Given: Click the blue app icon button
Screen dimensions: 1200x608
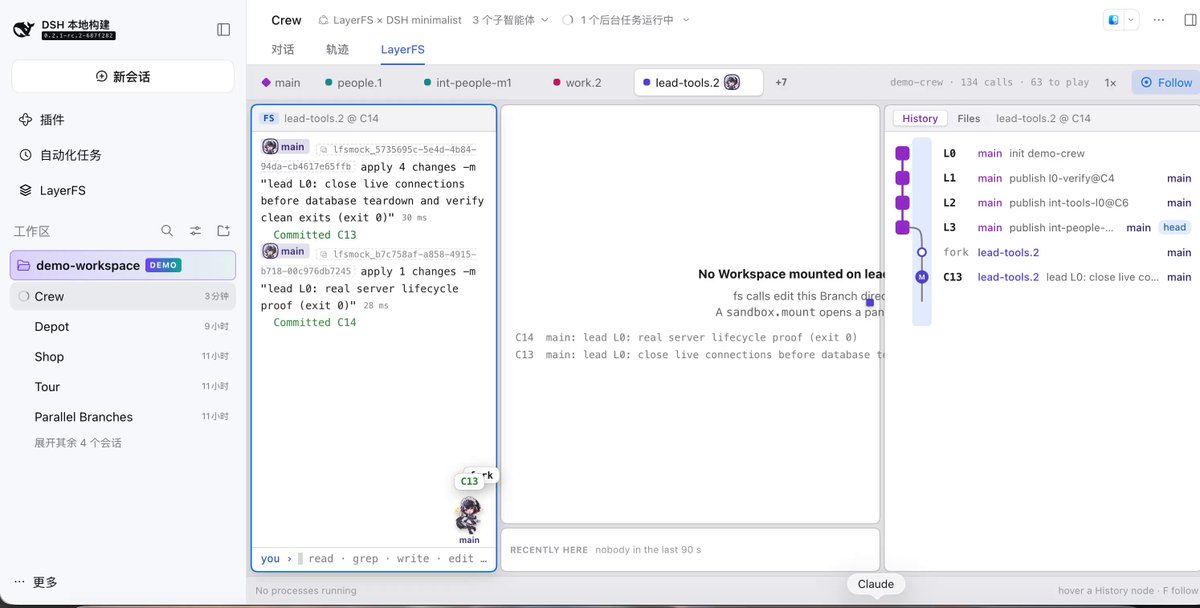Looking at the screenshot, I should (1114, 20).
